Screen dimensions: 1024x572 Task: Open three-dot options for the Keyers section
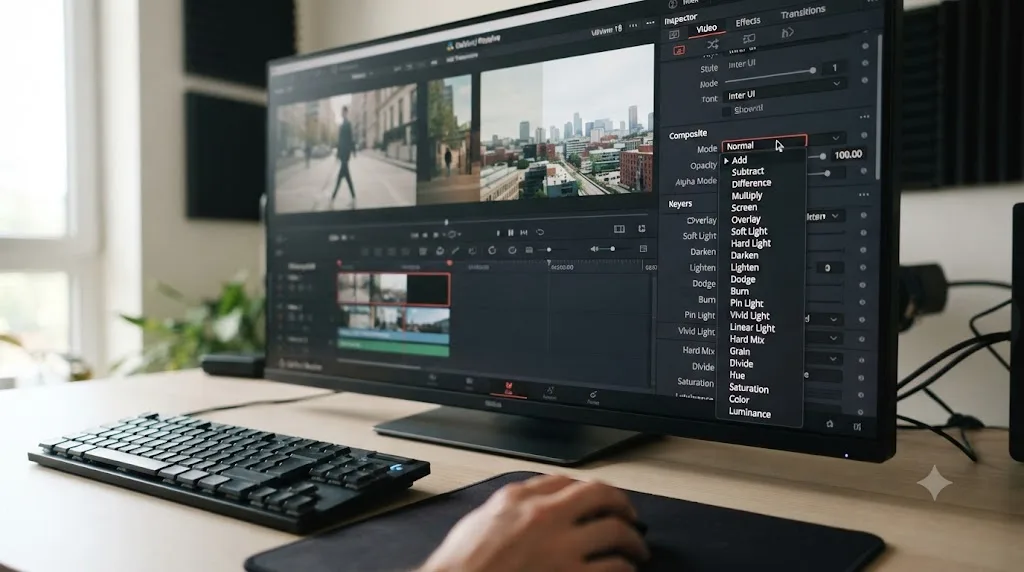(864, 195)
